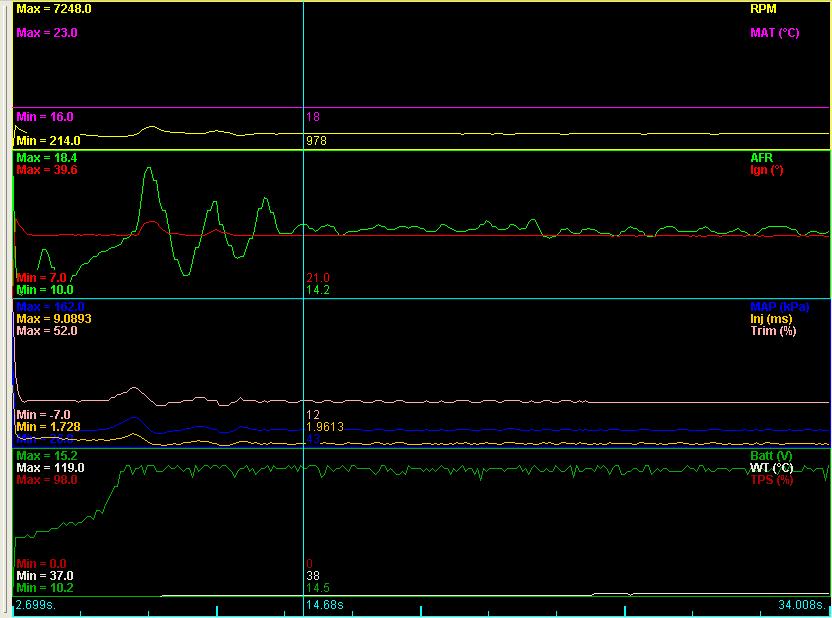This screenshot has width=832, height=618.
Task: Click the cursor RPM reading 978
Action: [316, 141]
